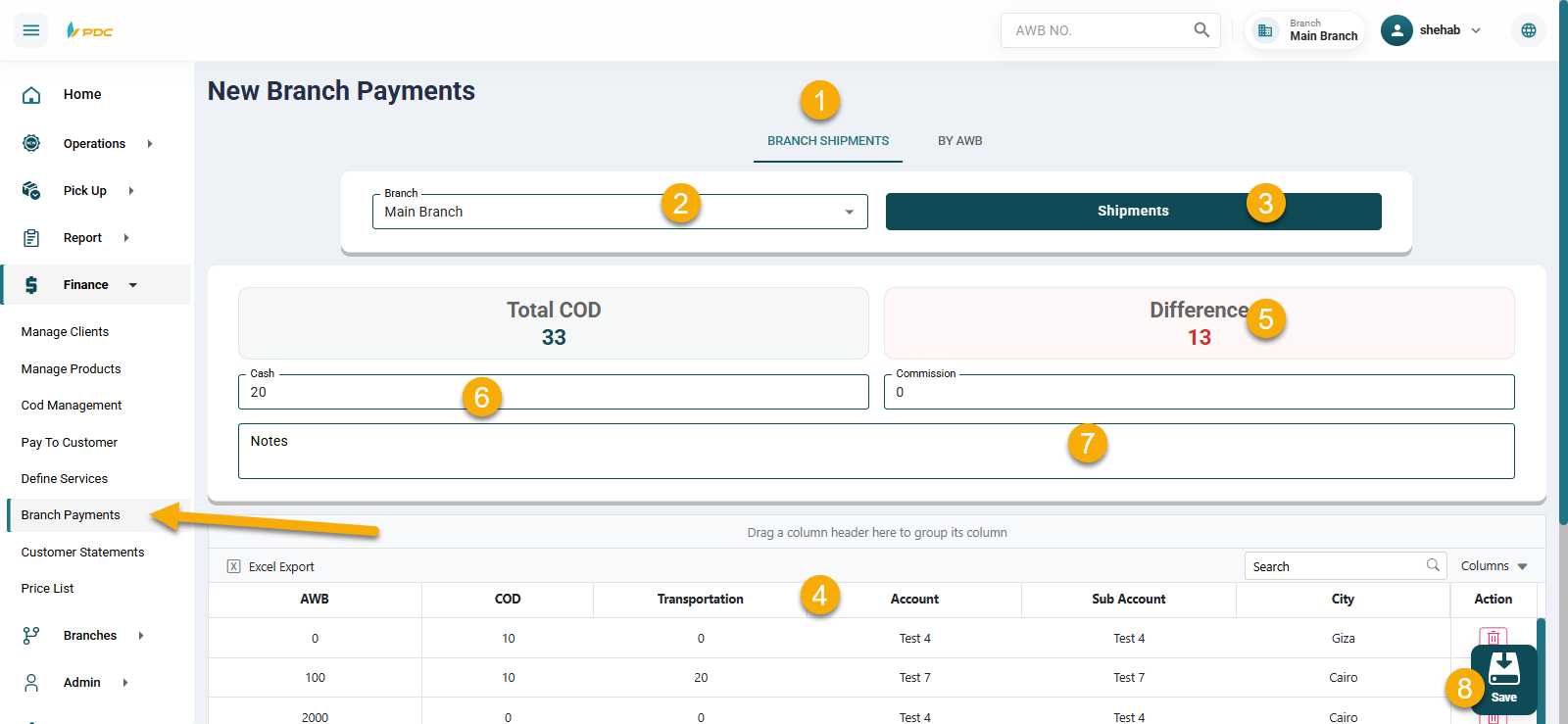Image resolution: width=1568 pixels, height=724 pixels.
Task: Select the Branch Shipments tab
Action: 828,141
